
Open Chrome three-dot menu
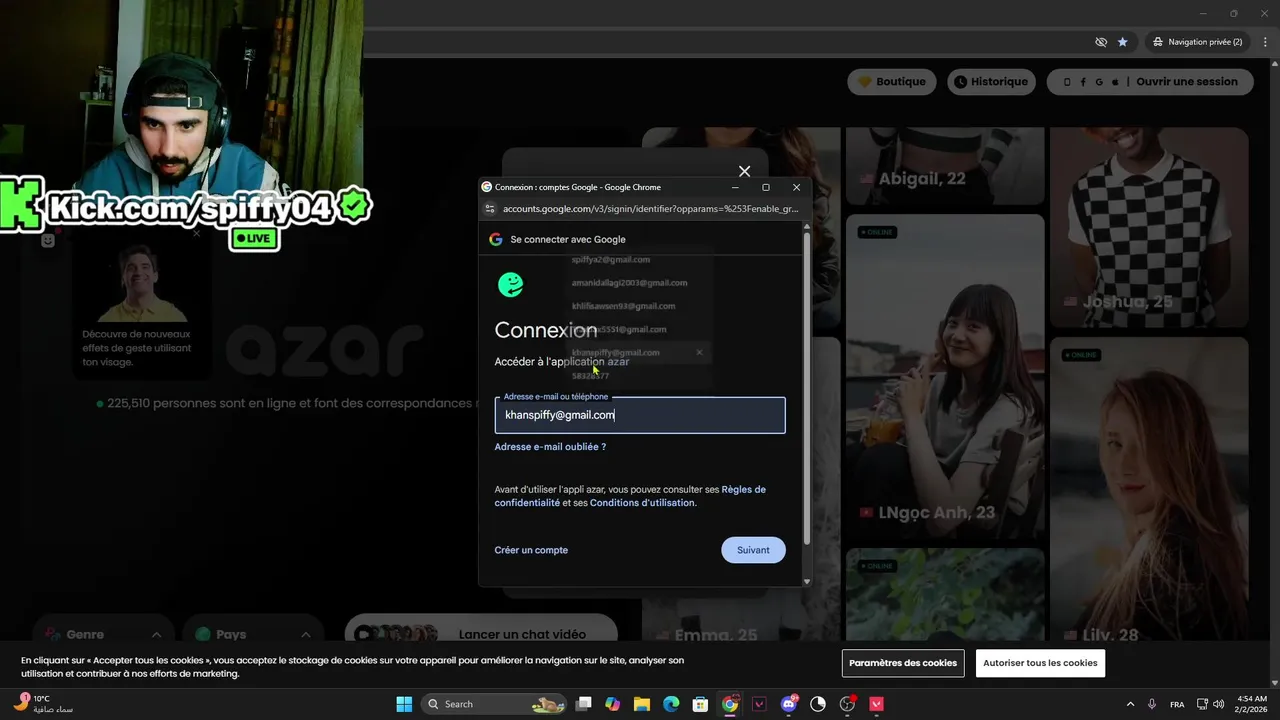pyautogui.click(x=1265, y=42)
